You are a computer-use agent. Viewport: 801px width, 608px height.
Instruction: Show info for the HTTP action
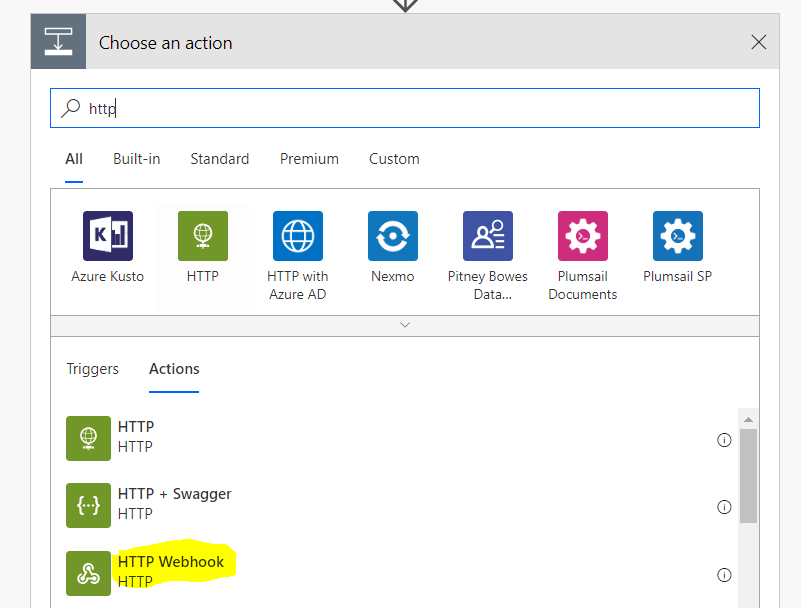[x=724, y=440]
